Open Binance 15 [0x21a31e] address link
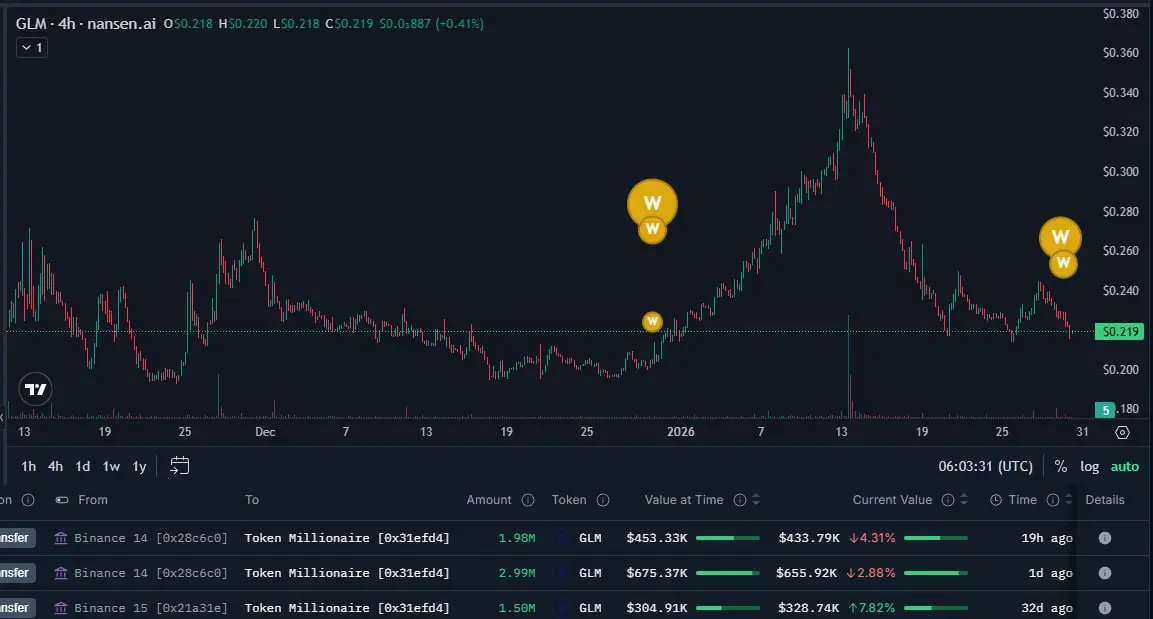Image resolution: width=1153 pixels, height=619 pixels. (x=151, y=608)
